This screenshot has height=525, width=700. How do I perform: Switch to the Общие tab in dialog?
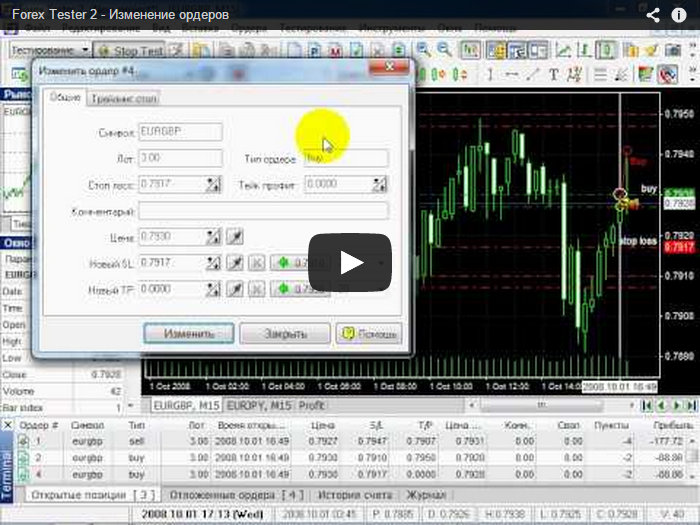coord(65,97)
